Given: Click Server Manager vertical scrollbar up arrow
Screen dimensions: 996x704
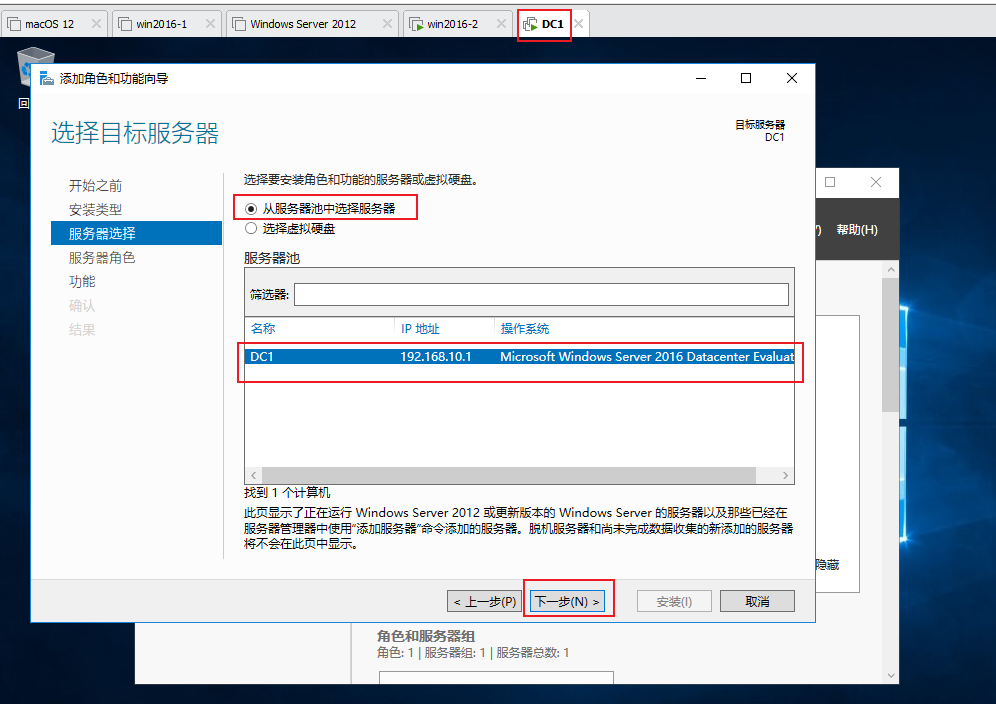Looking at the screenshot, I should pos(891,269).
